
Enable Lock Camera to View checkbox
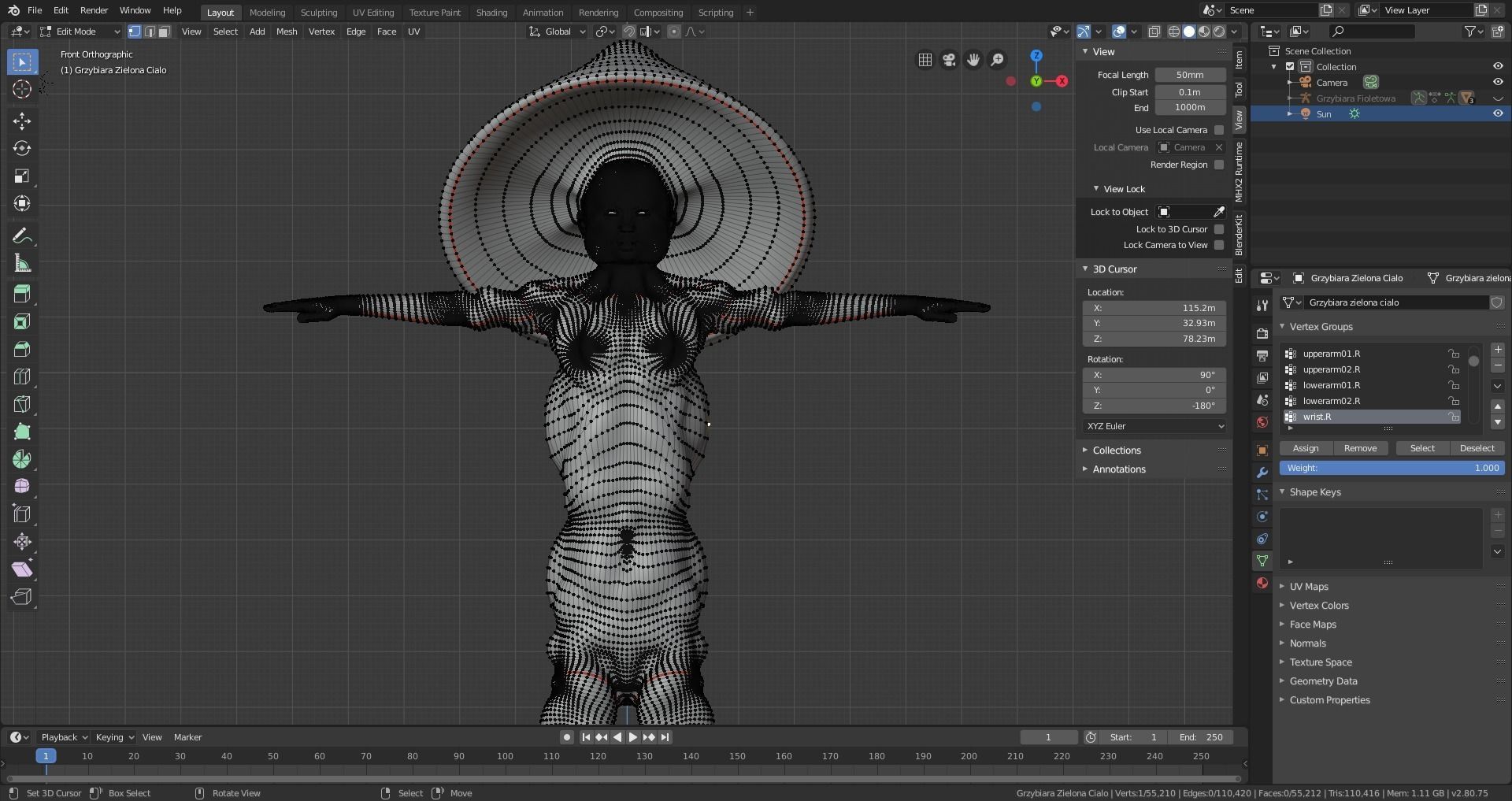(x=1219, y=245)
